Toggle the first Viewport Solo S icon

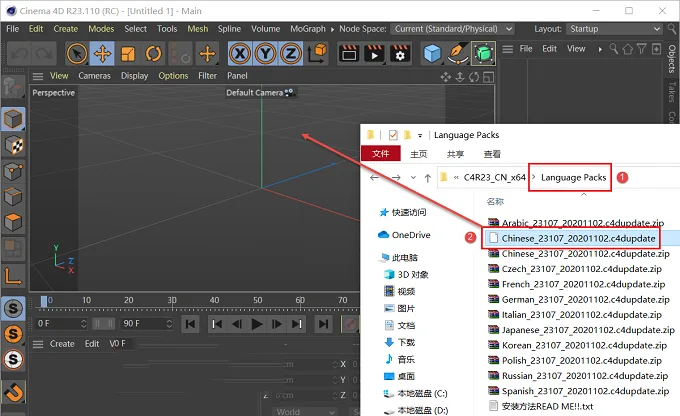[13, 308]
